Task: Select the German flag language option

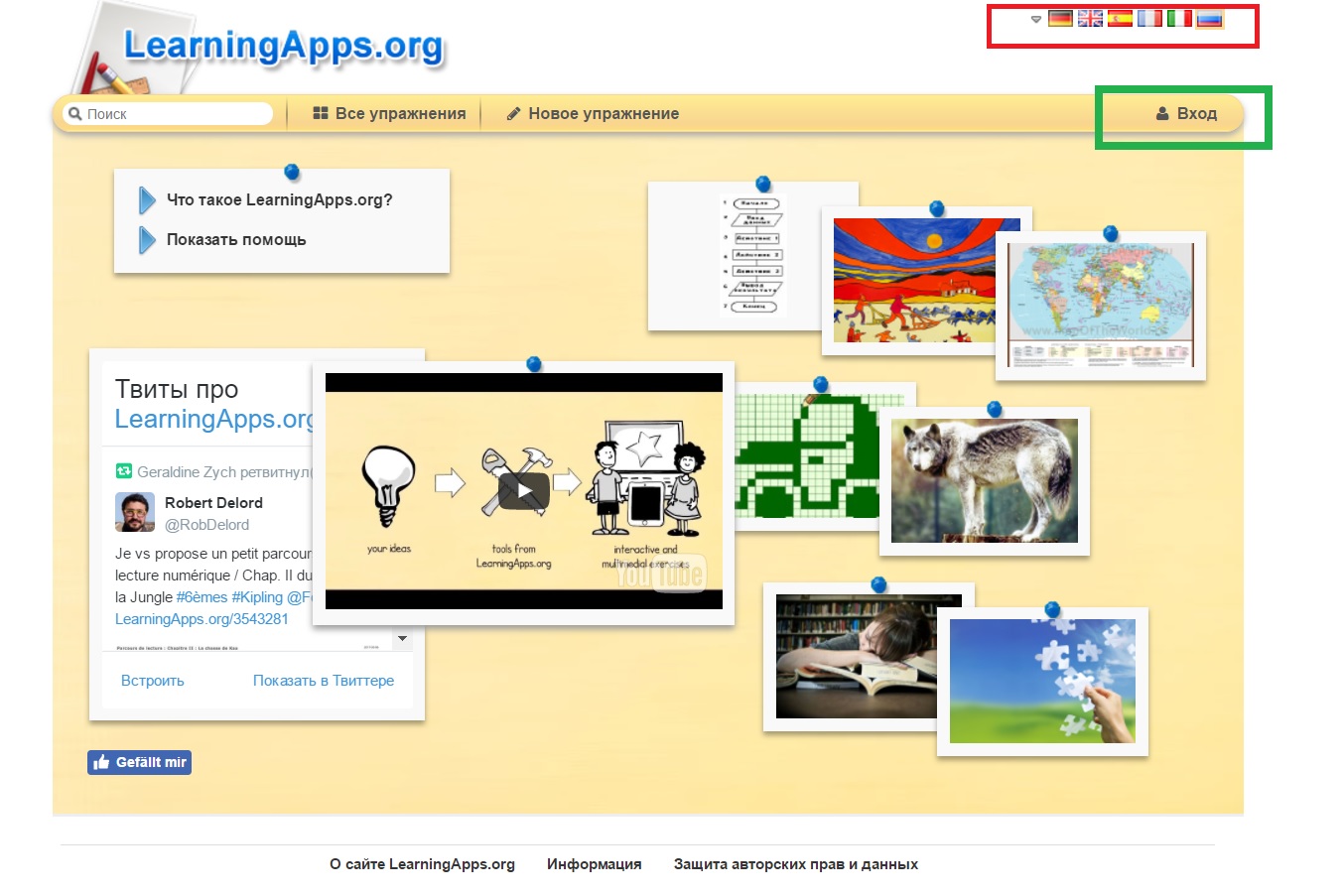Action: pos(1060,17)
